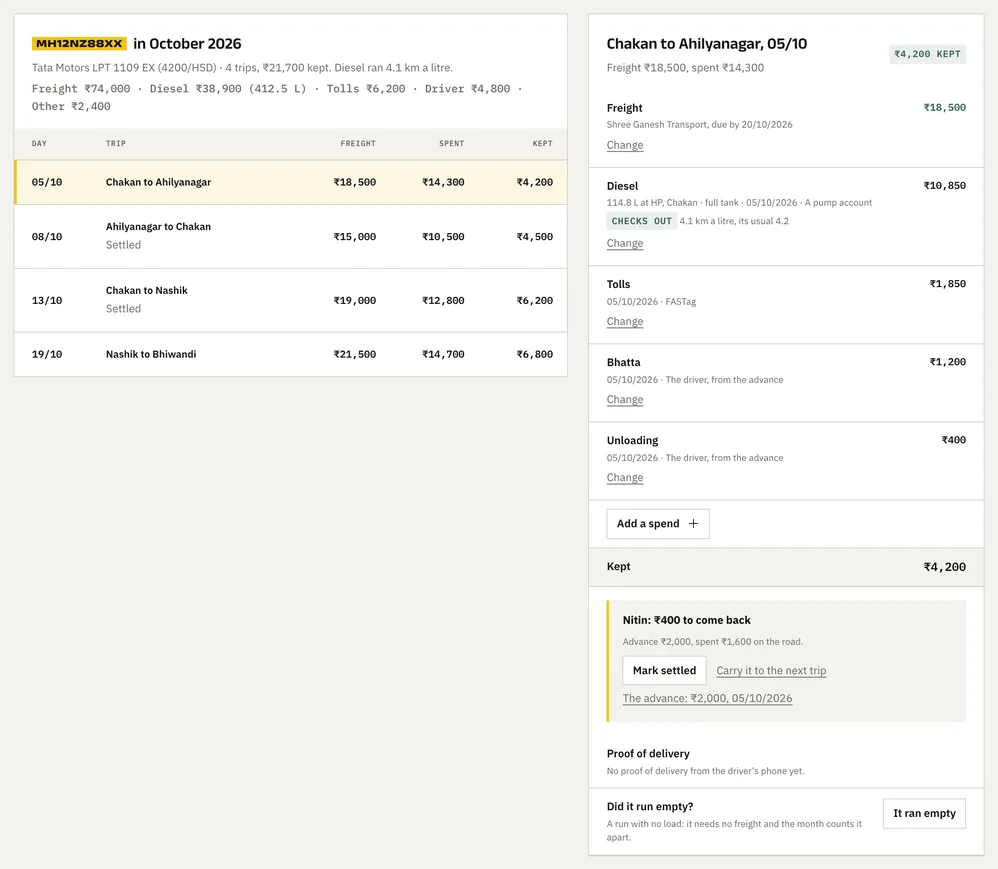Screen dimensions: 998x869
Task: Click the 08/10 date cell
Action: (47, 236)
